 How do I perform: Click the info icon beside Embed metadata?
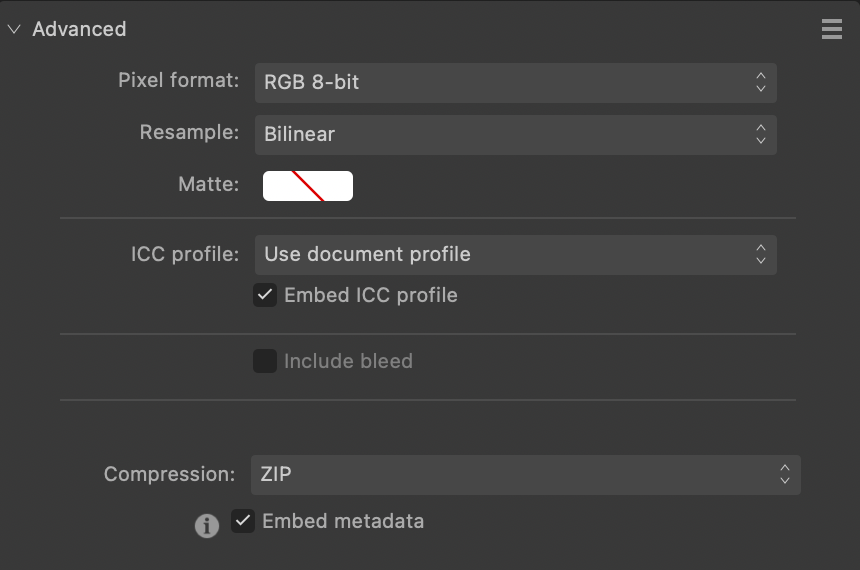pyautogui.click(x=207, y=526)
